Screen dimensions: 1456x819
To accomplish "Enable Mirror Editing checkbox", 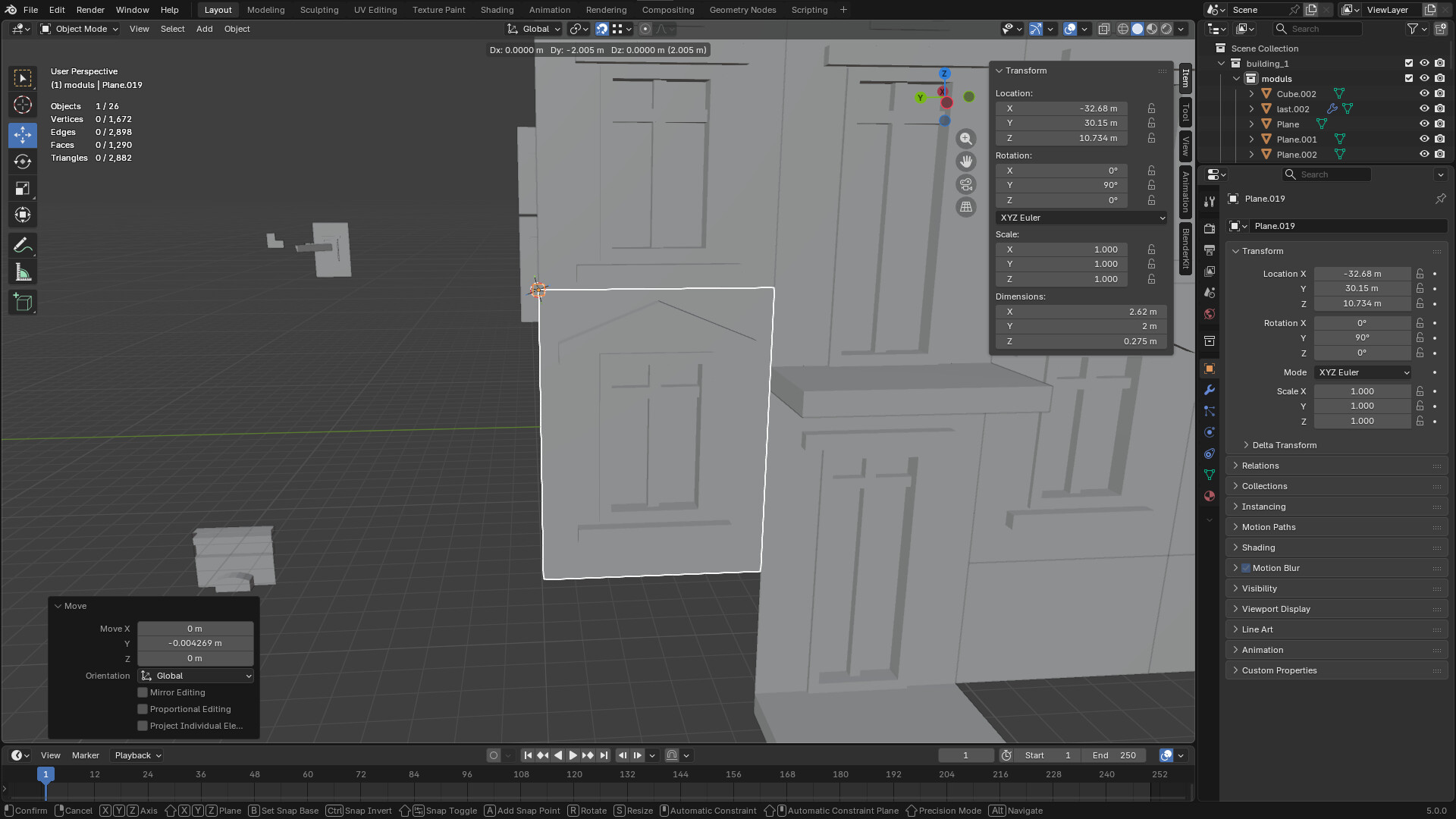I will pos(143,692).
